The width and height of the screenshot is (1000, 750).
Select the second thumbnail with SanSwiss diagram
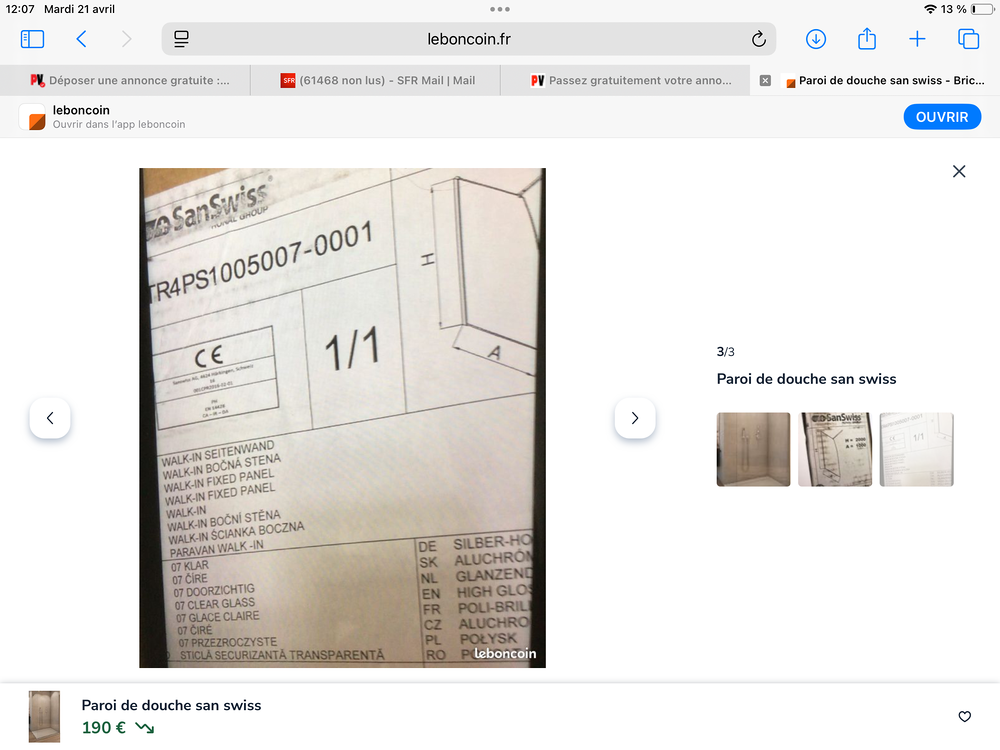[x=835, y=449]
